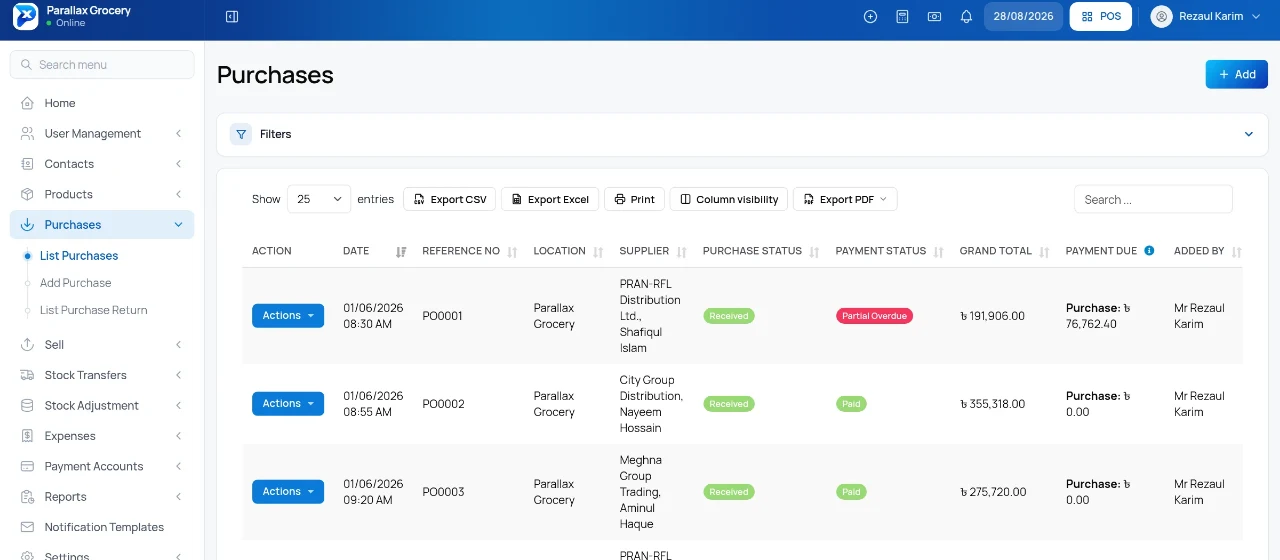This screenshot has width=1280, height=560.
Task: Expand the Sell menu chevron
Action: 178,345
